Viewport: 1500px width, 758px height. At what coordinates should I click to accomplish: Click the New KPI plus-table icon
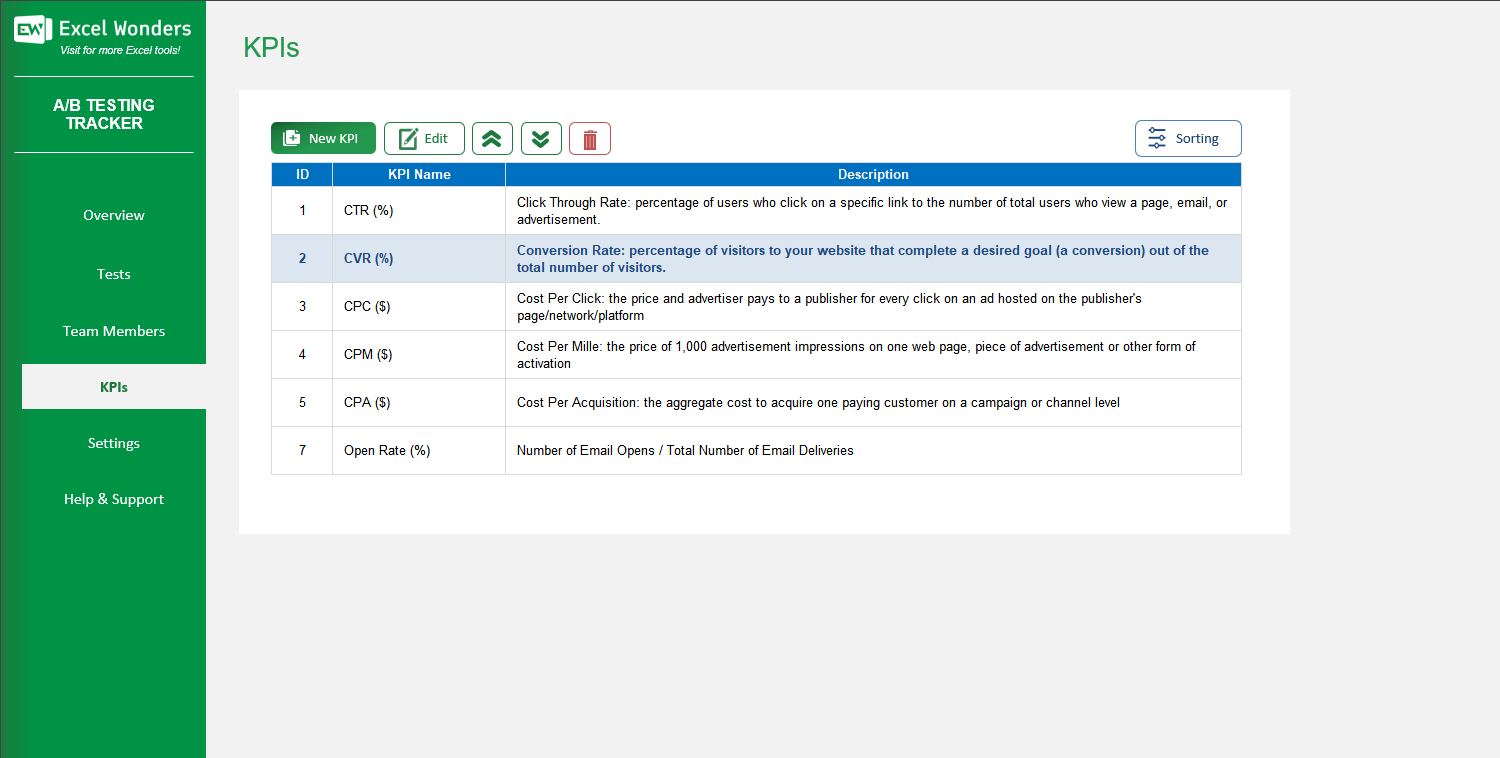[295, 138]
